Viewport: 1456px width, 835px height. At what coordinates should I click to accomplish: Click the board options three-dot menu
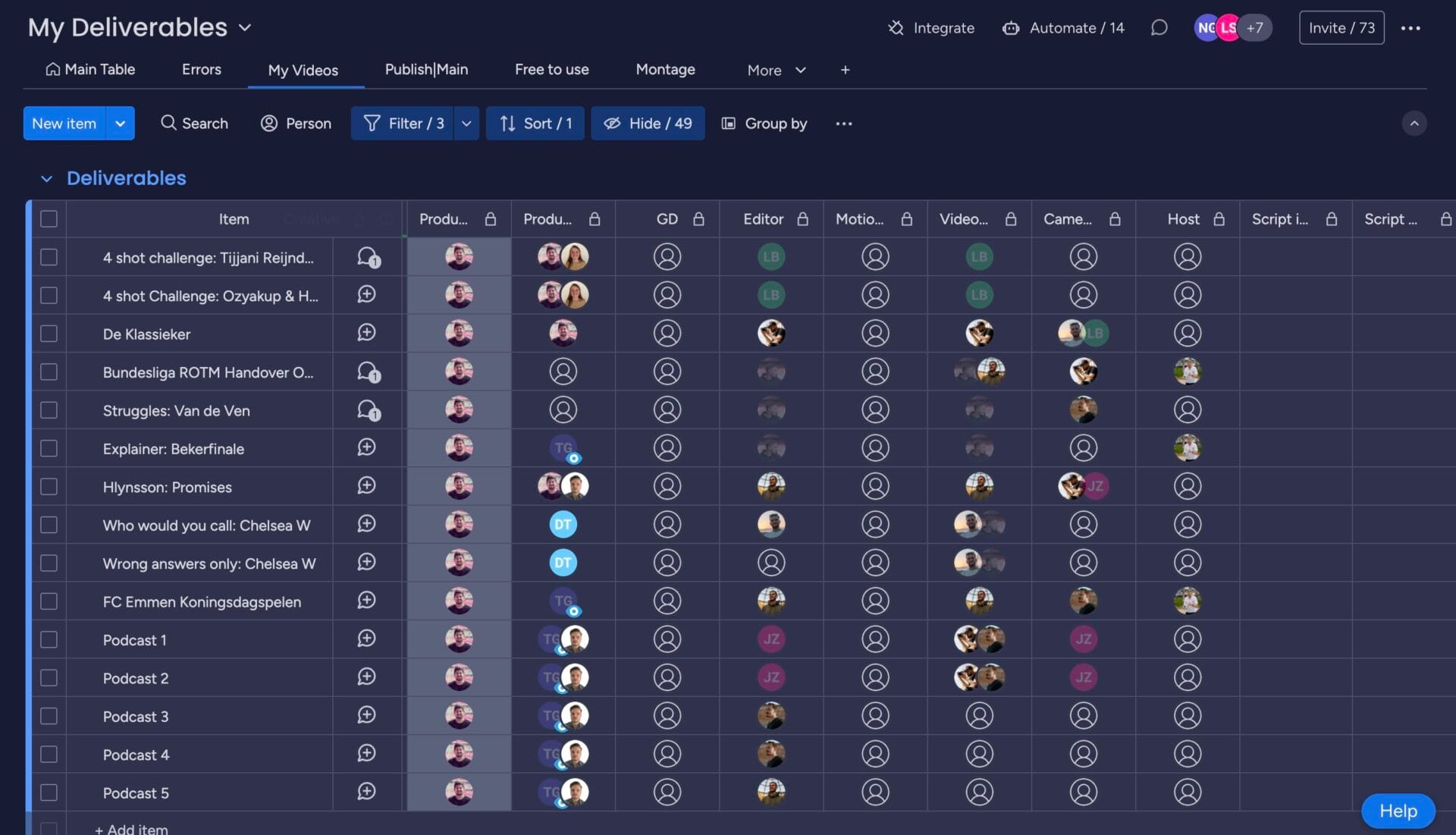[1410, 28]
